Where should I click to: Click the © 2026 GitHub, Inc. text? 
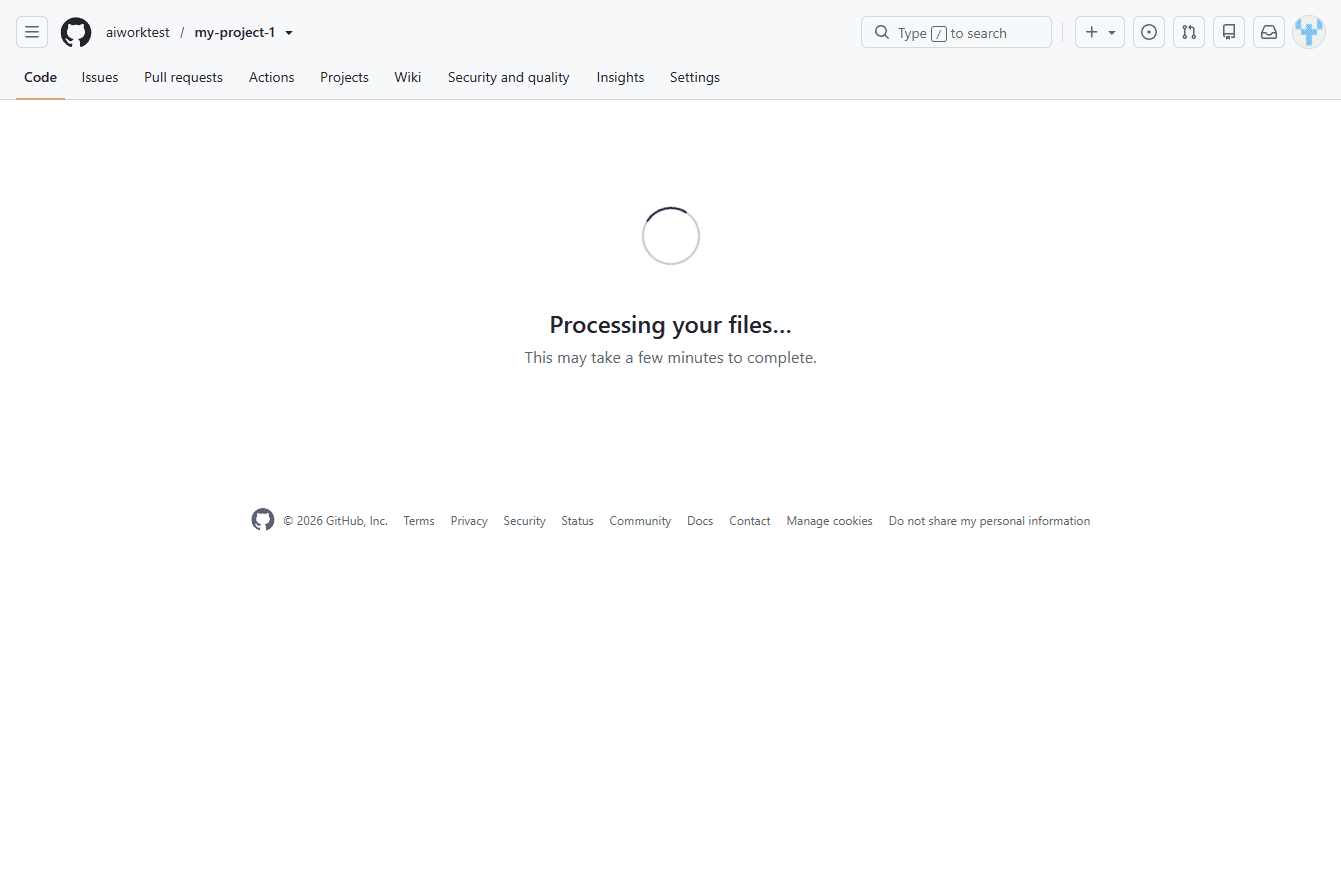335,521
